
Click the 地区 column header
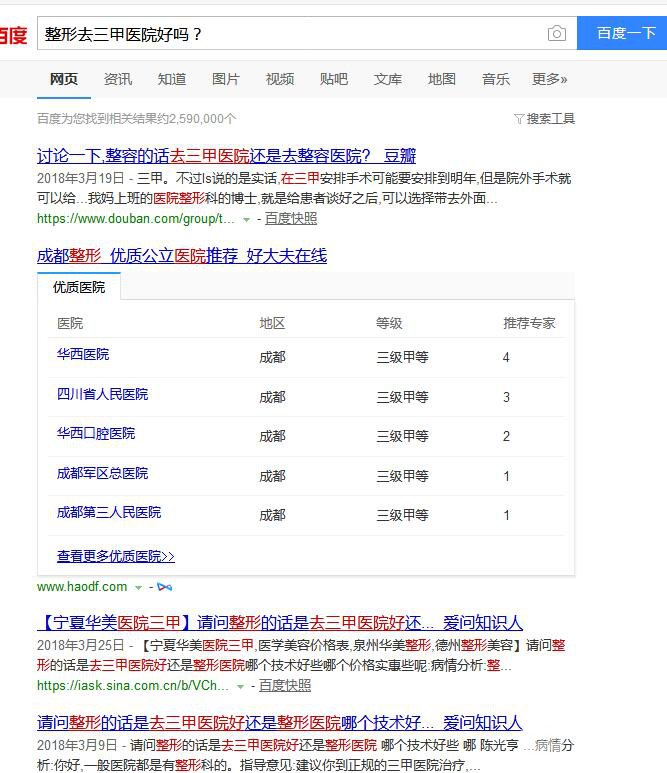(272, 323)
